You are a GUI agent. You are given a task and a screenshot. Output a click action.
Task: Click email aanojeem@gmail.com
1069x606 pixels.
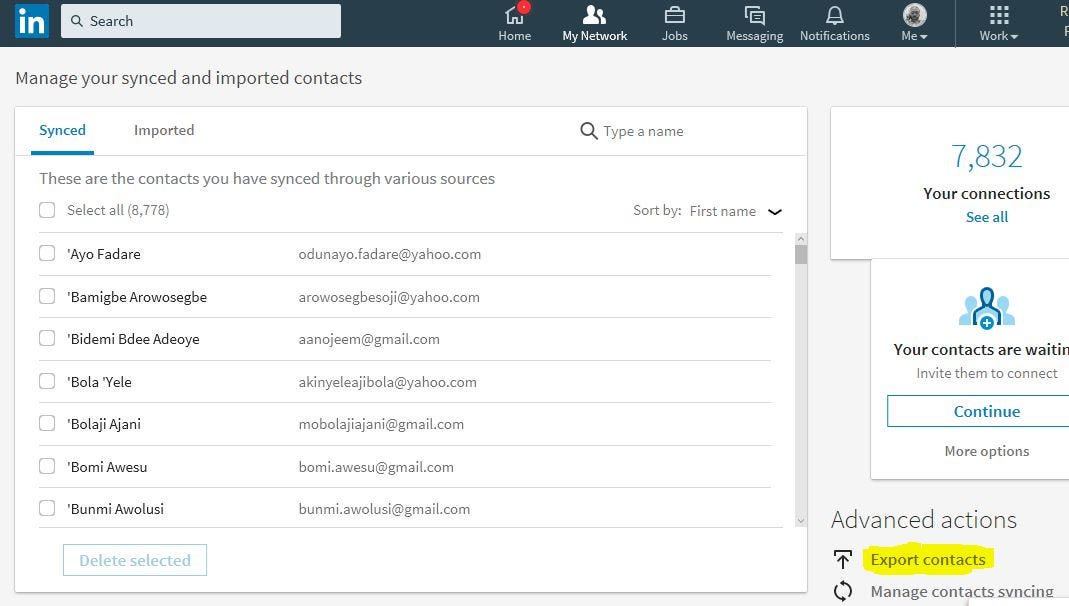[x=369, y=339]
